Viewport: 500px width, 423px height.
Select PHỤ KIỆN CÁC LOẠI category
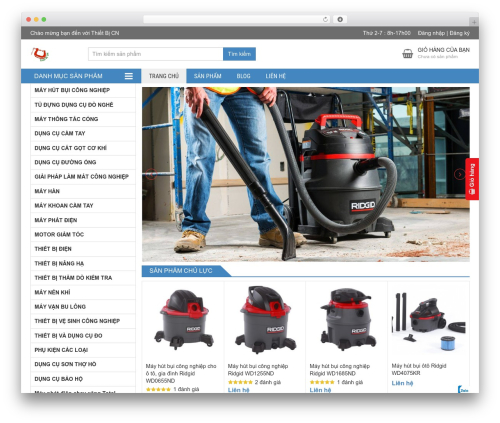pyautogui.click(x=83, y=350)
